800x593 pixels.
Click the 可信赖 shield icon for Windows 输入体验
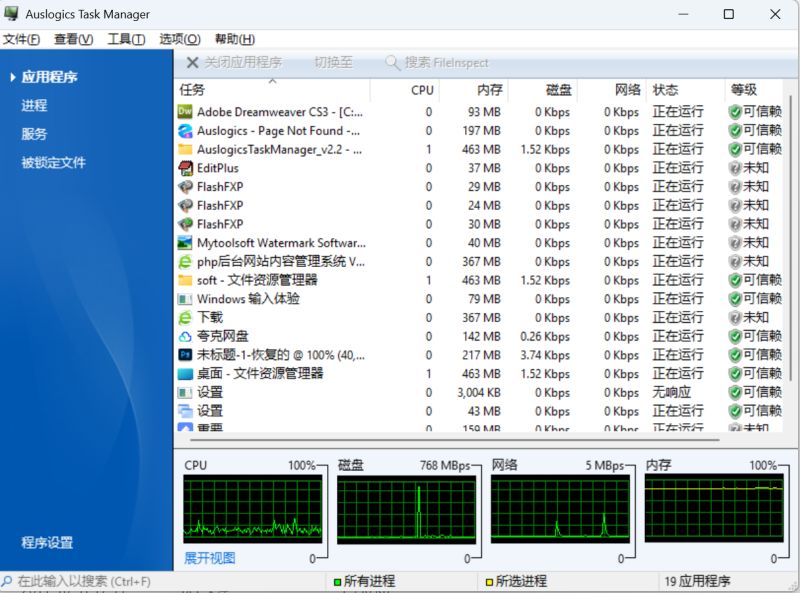pos(735,299)
